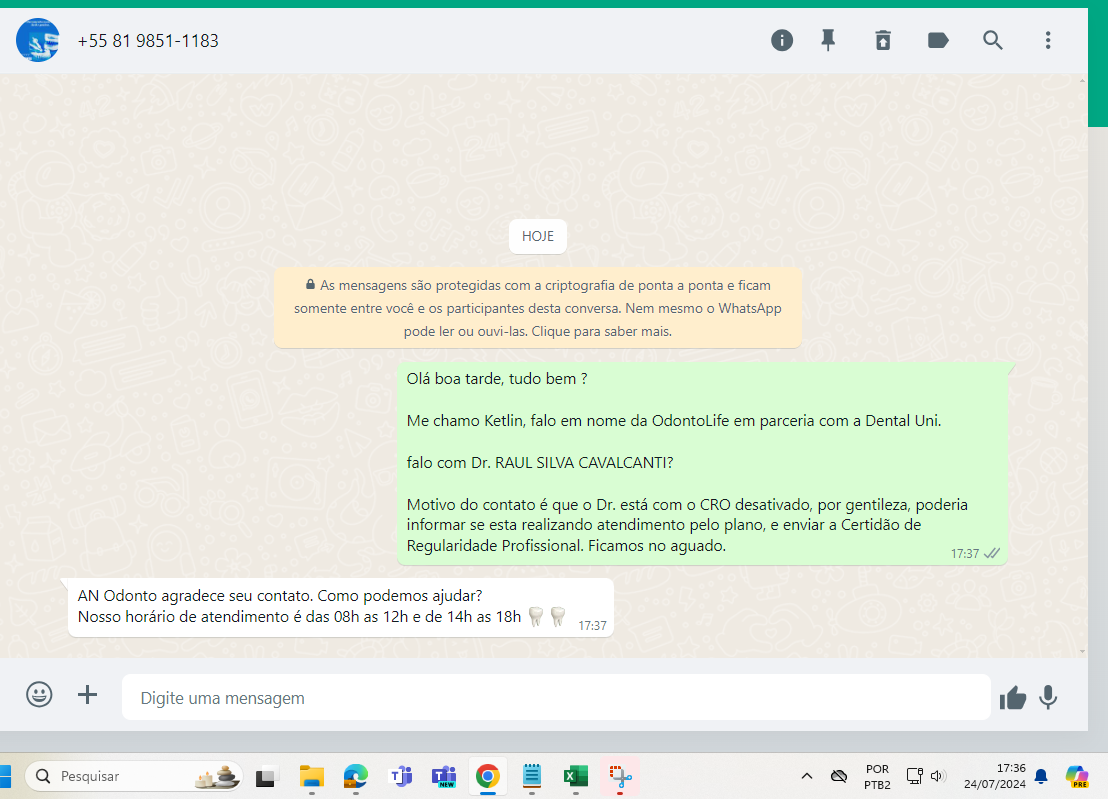Open the new Teams taskbar icon
Image resolution: width=1108 pixels, height=799 pixels.
click(x=444, y=777)
